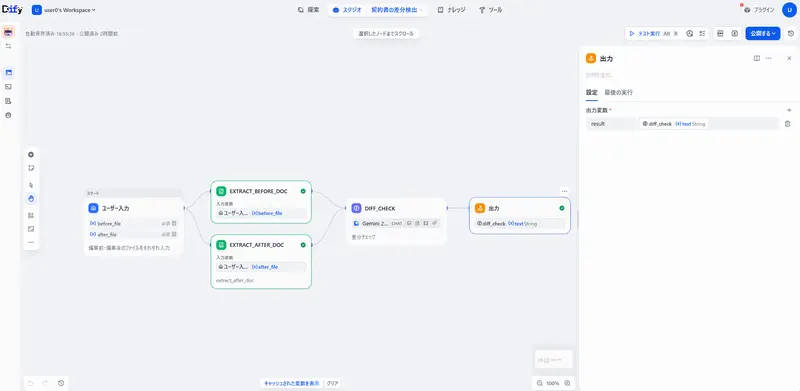This screenshot has width=800, height=391.
Task: Click the テスト実行 run button
Action: pos(644,33)
